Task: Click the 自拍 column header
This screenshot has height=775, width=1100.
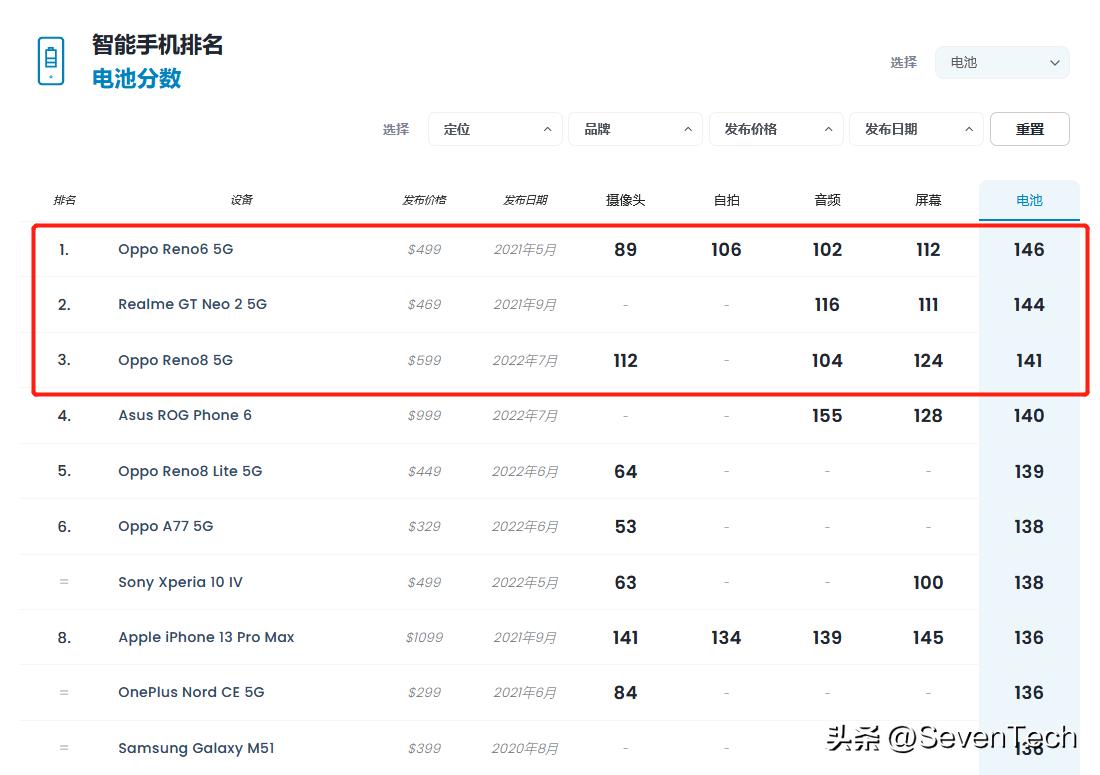Action: (x=726, y=199)
